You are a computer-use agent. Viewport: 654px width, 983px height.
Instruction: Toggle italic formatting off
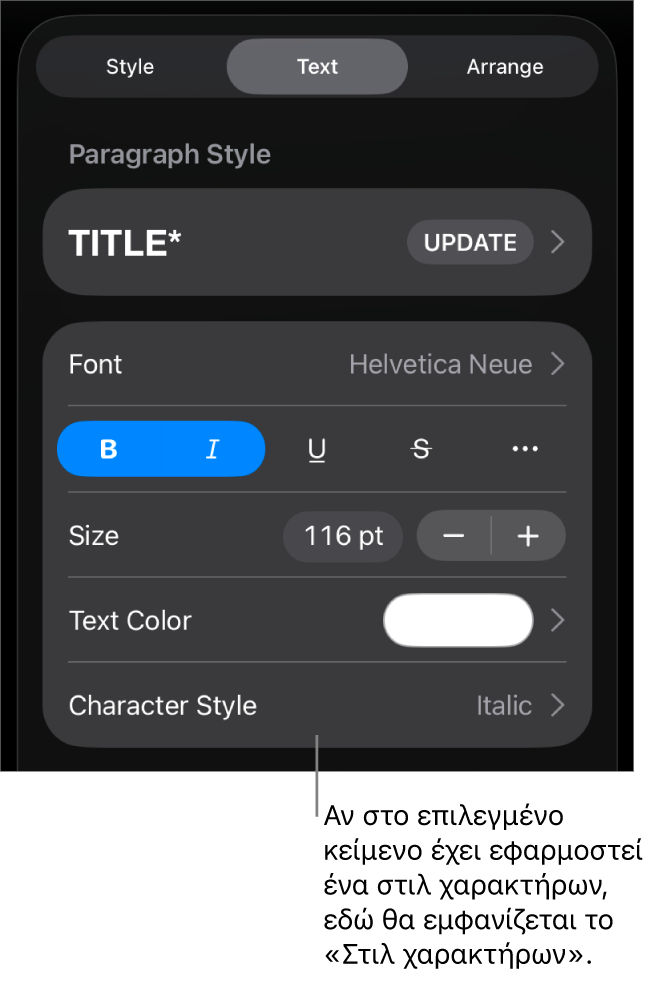[x=212, y=450]
